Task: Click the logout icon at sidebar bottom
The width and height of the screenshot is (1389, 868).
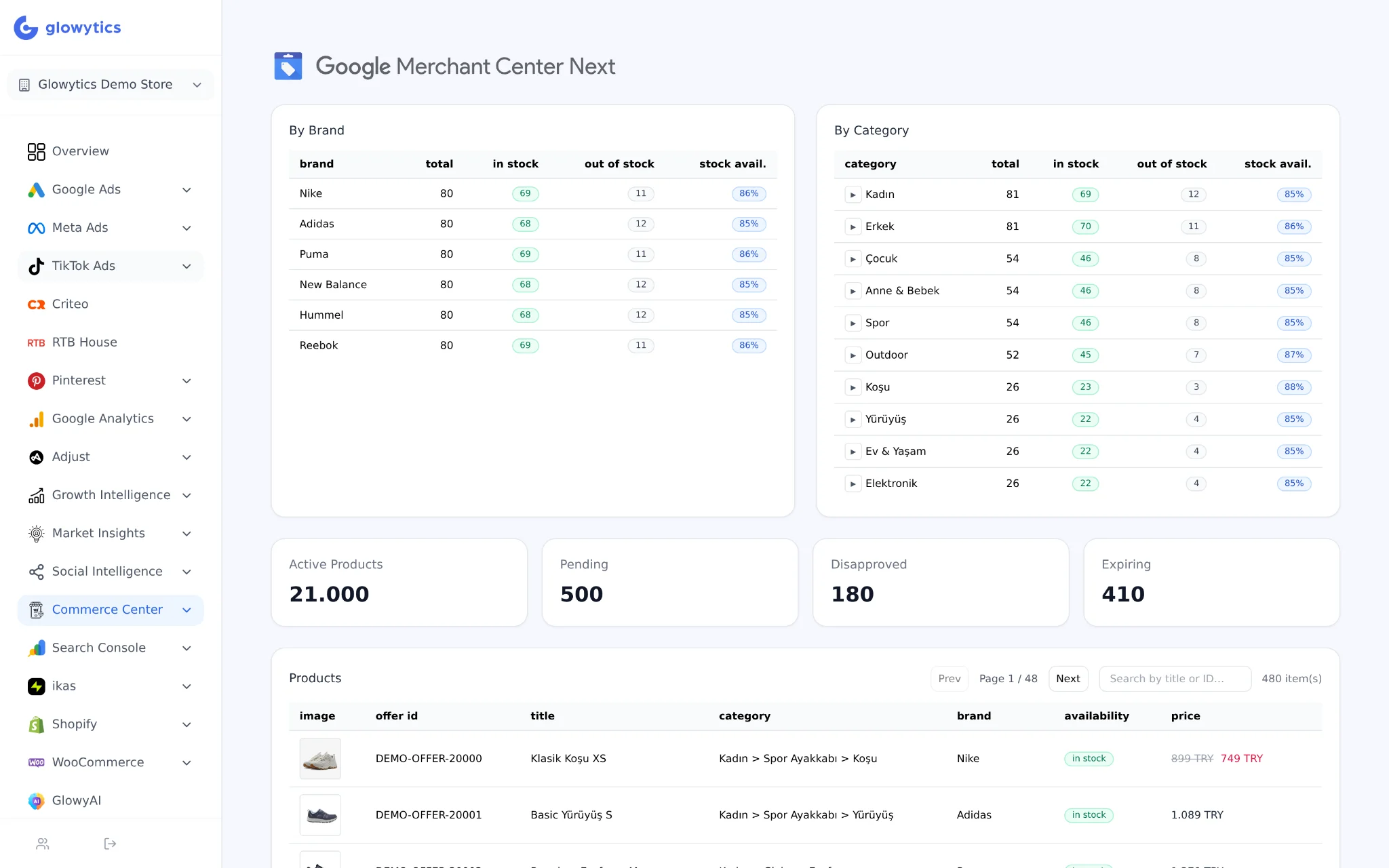Action: click(x=110, y=844)
